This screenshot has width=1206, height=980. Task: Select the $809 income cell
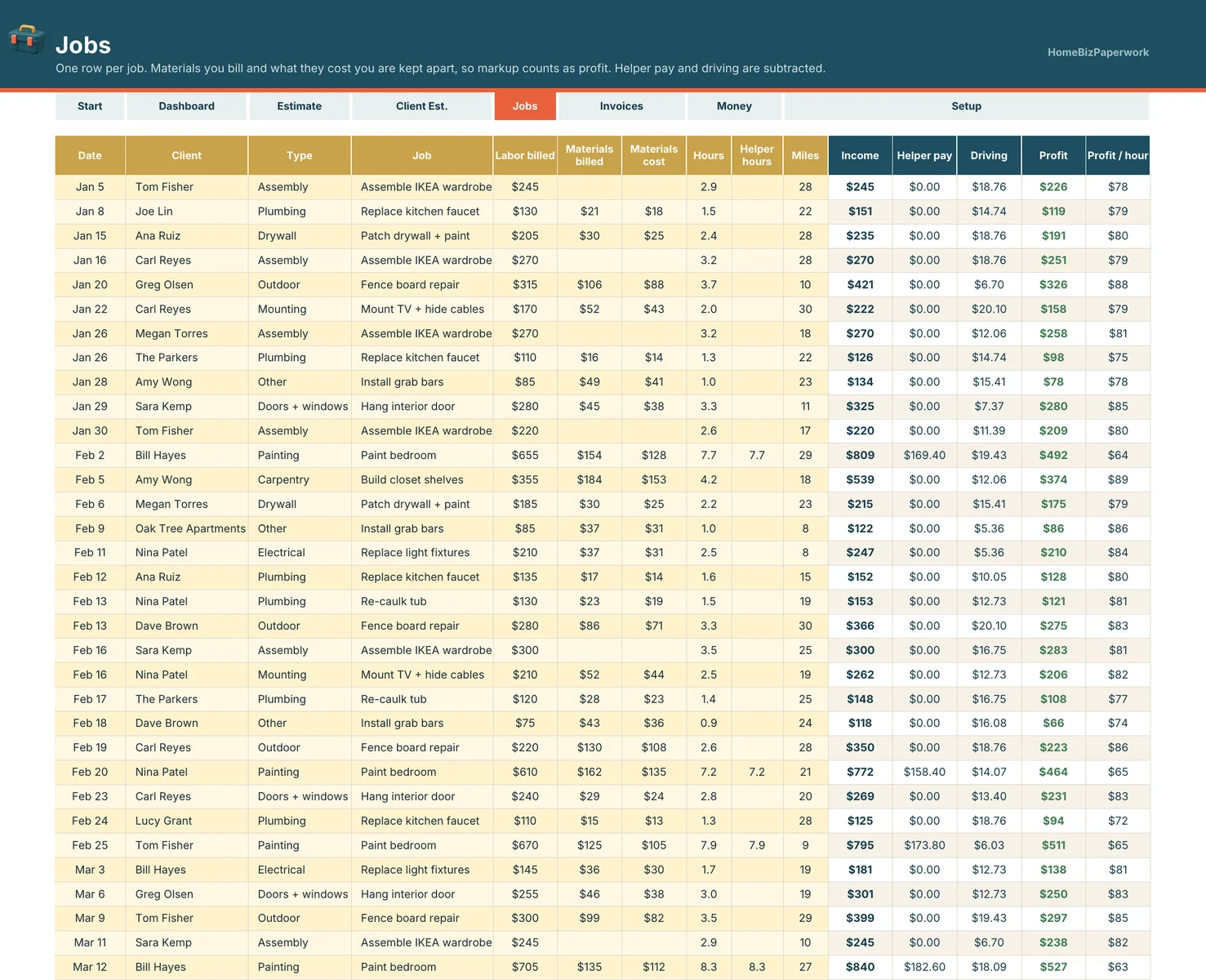tap(861, 455)
